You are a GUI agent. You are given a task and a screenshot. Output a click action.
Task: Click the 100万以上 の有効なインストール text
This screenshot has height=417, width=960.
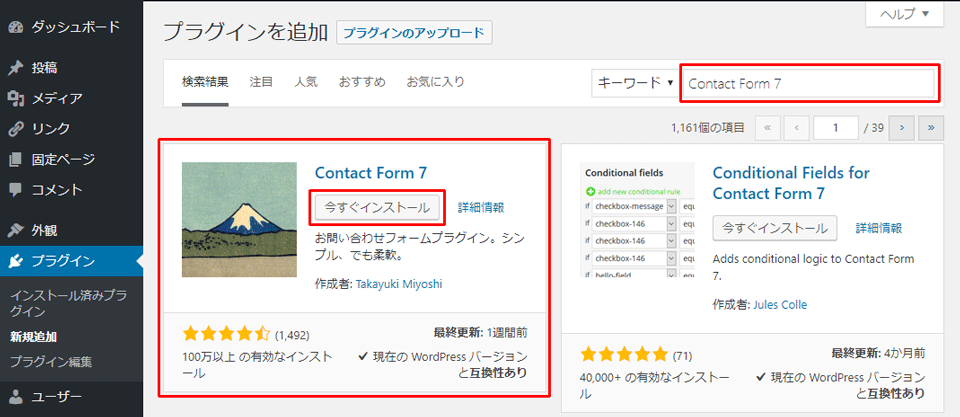pos(258,364)
